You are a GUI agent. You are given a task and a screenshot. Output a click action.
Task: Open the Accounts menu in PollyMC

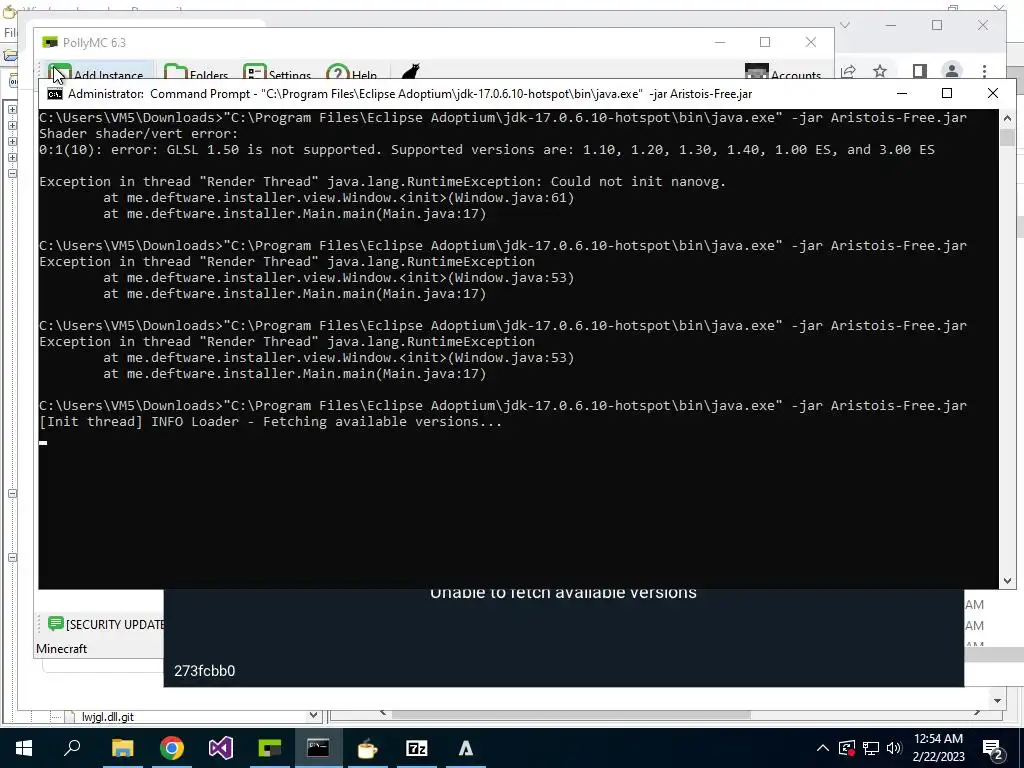(783, 72)
